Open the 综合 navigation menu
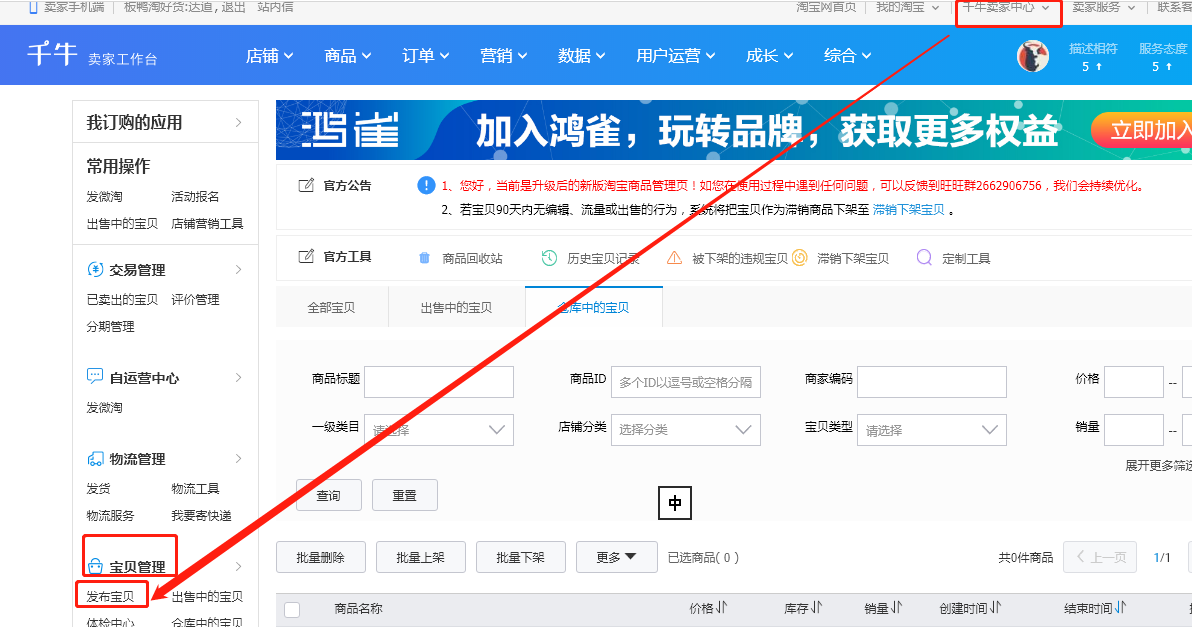 848,55
